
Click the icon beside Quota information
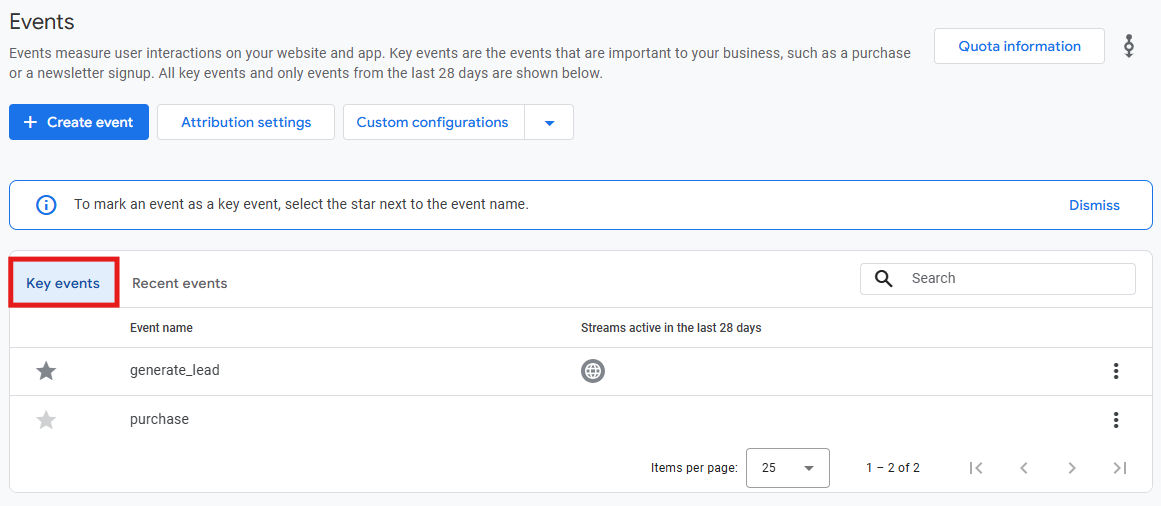tap(1128, 46)
